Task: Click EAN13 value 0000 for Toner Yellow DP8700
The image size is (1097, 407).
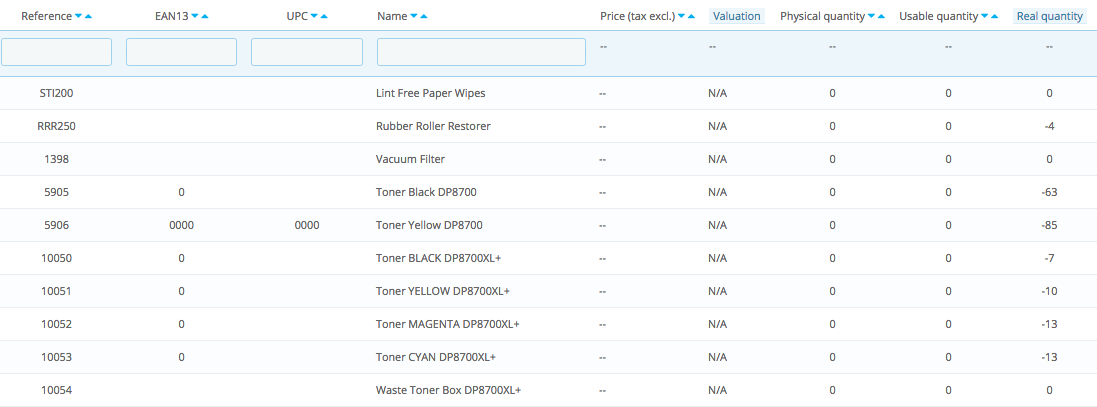Action: tap(181, 225)
